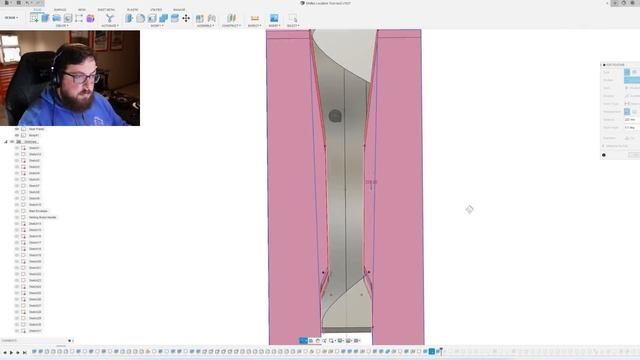Screen dimensions: 640x360
Task: Switch to the Mesh tab
Action: click(82, 10)
